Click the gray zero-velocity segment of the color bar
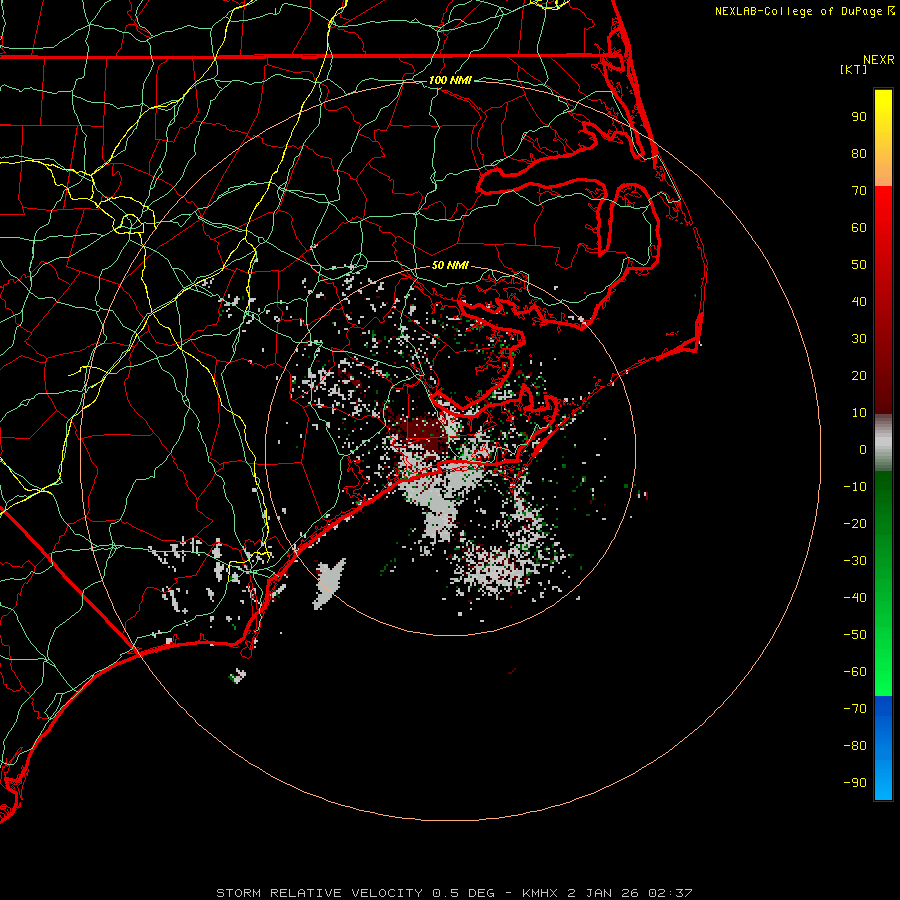 [x=883, y=442]
